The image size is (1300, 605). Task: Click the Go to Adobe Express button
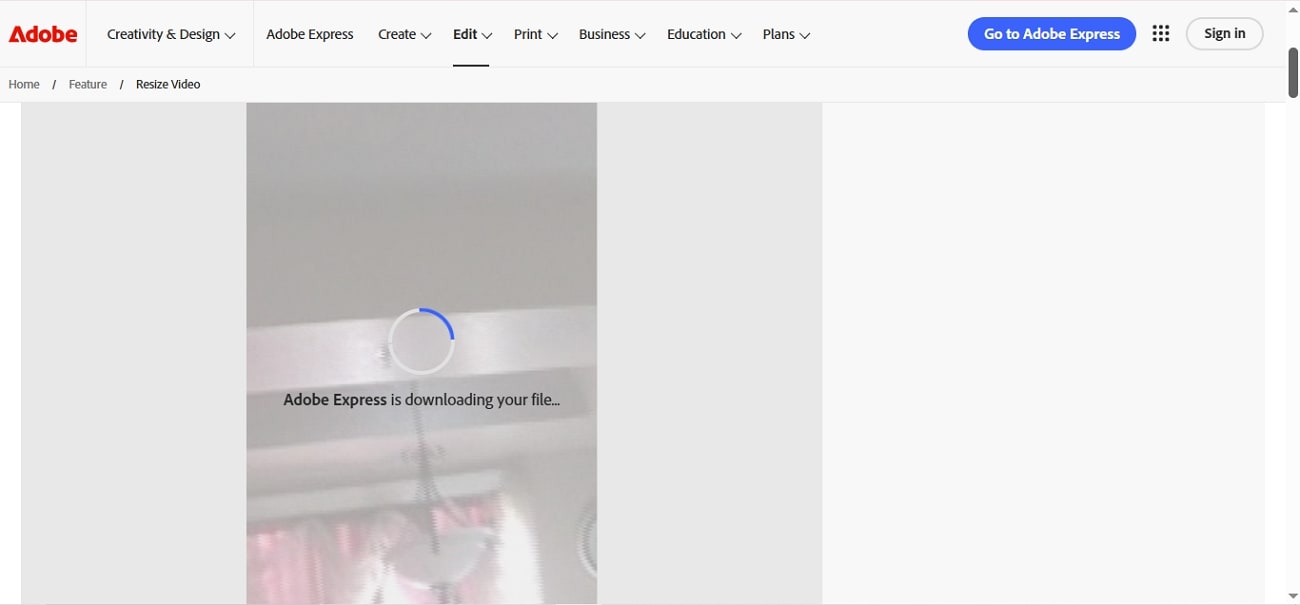[1051, 33]
